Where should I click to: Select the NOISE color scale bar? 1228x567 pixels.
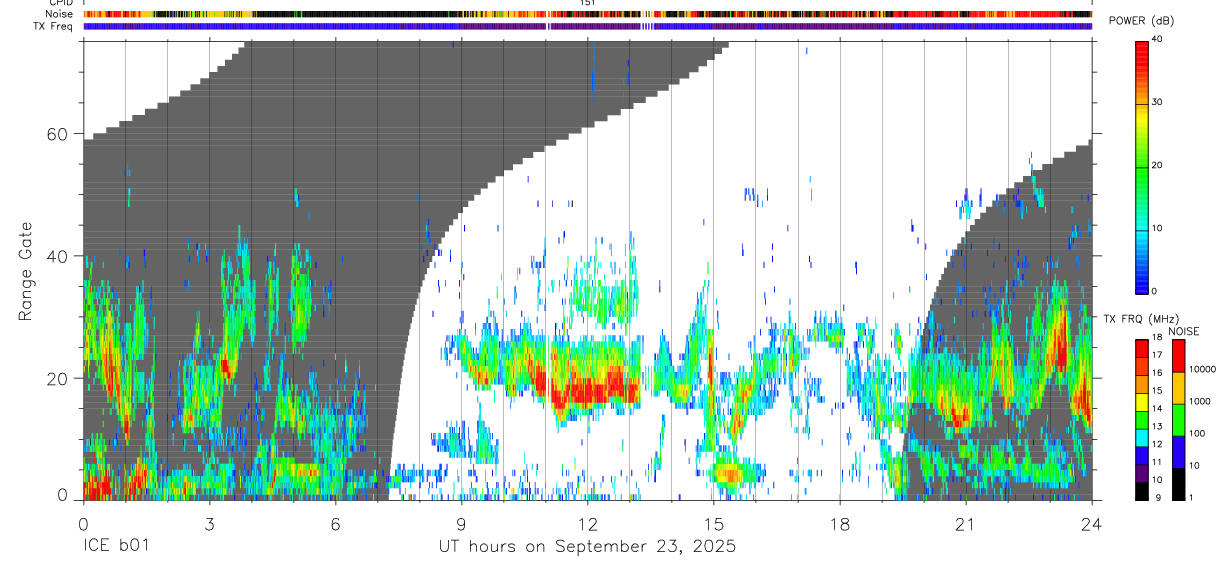pos(1177,419)
